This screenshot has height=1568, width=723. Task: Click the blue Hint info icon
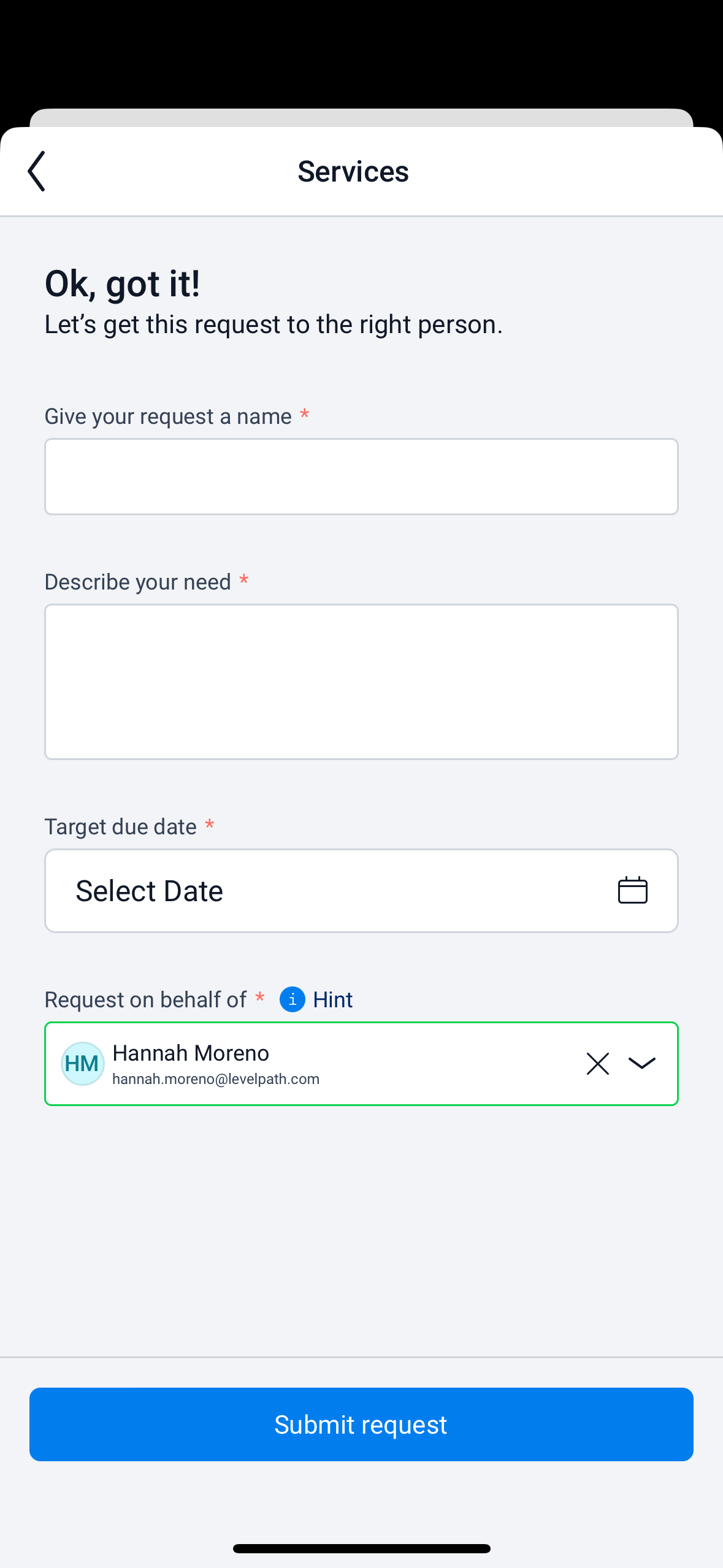(x=292, y=999)
